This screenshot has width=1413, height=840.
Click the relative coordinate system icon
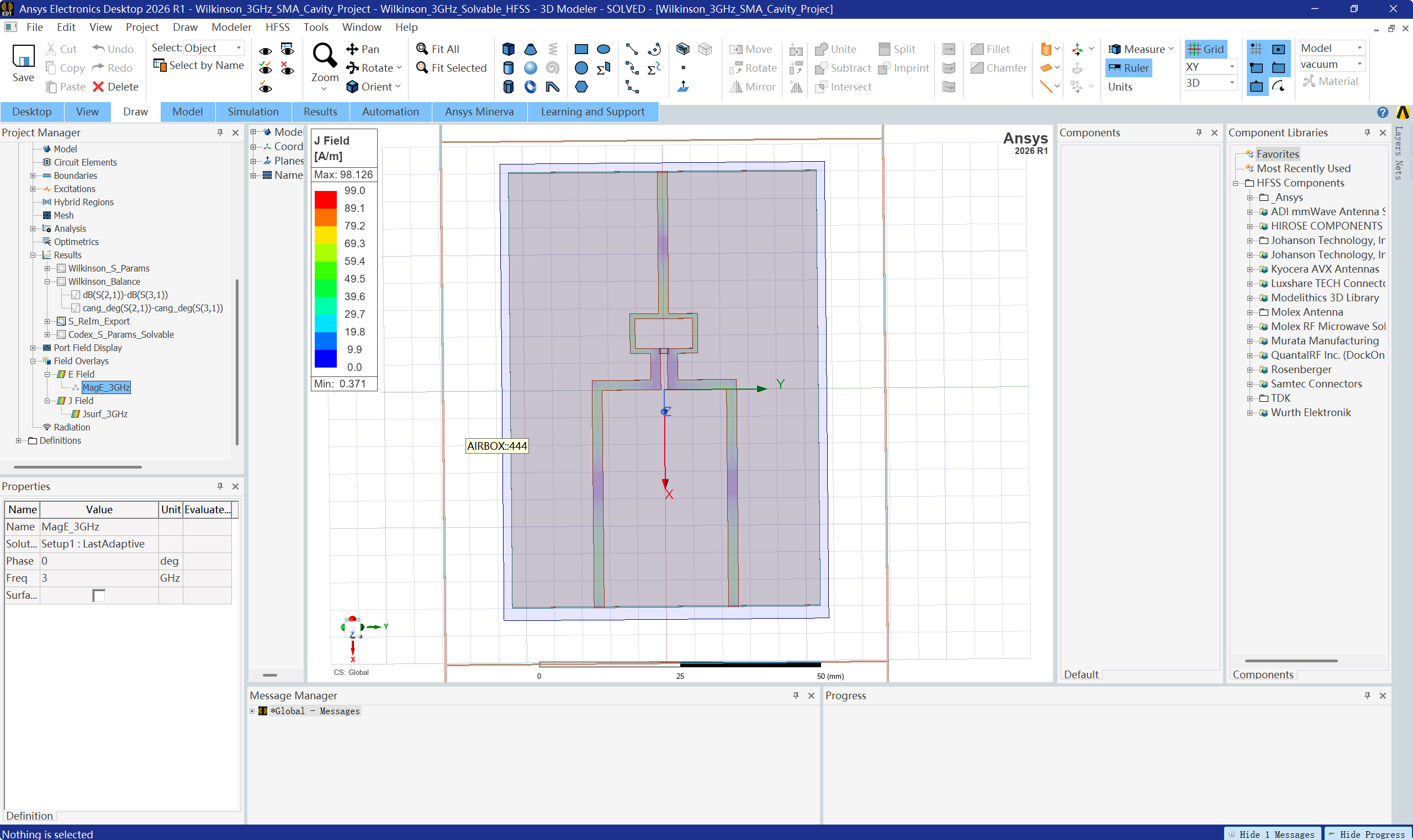(x=1077, y=49)
